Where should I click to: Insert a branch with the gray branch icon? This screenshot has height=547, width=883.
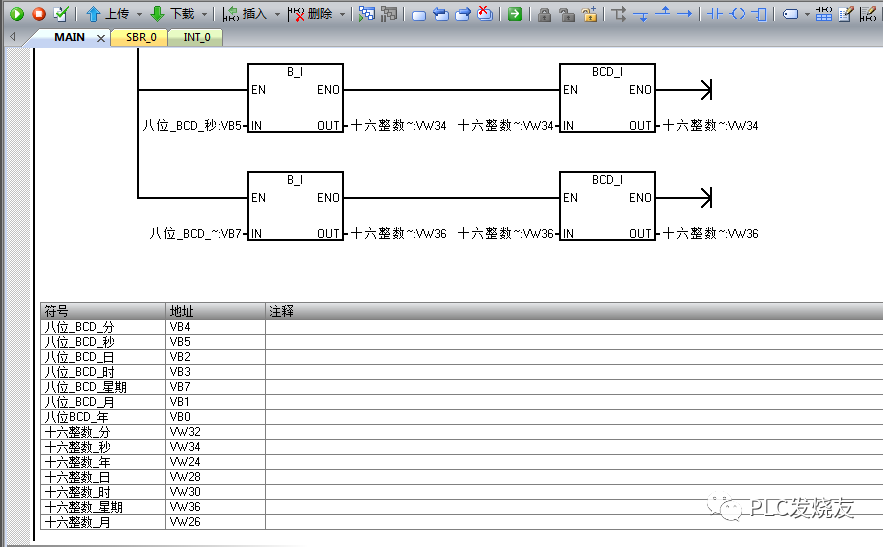click(619, 14)
